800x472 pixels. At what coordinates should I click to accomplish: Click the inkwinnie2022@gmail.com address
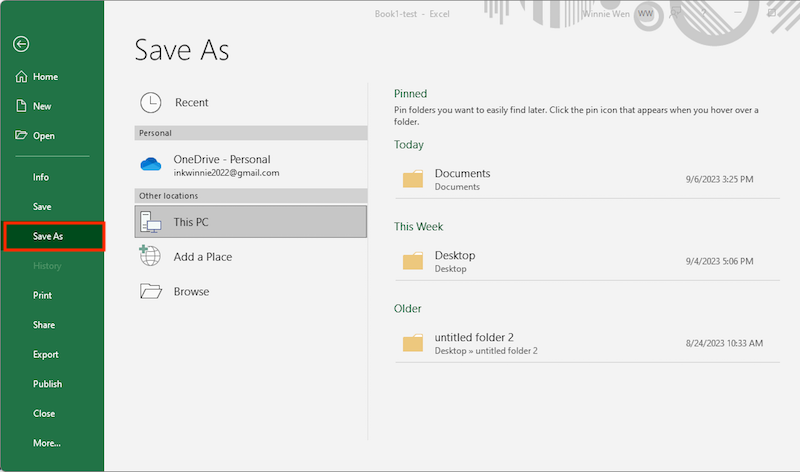click(227, 173)
